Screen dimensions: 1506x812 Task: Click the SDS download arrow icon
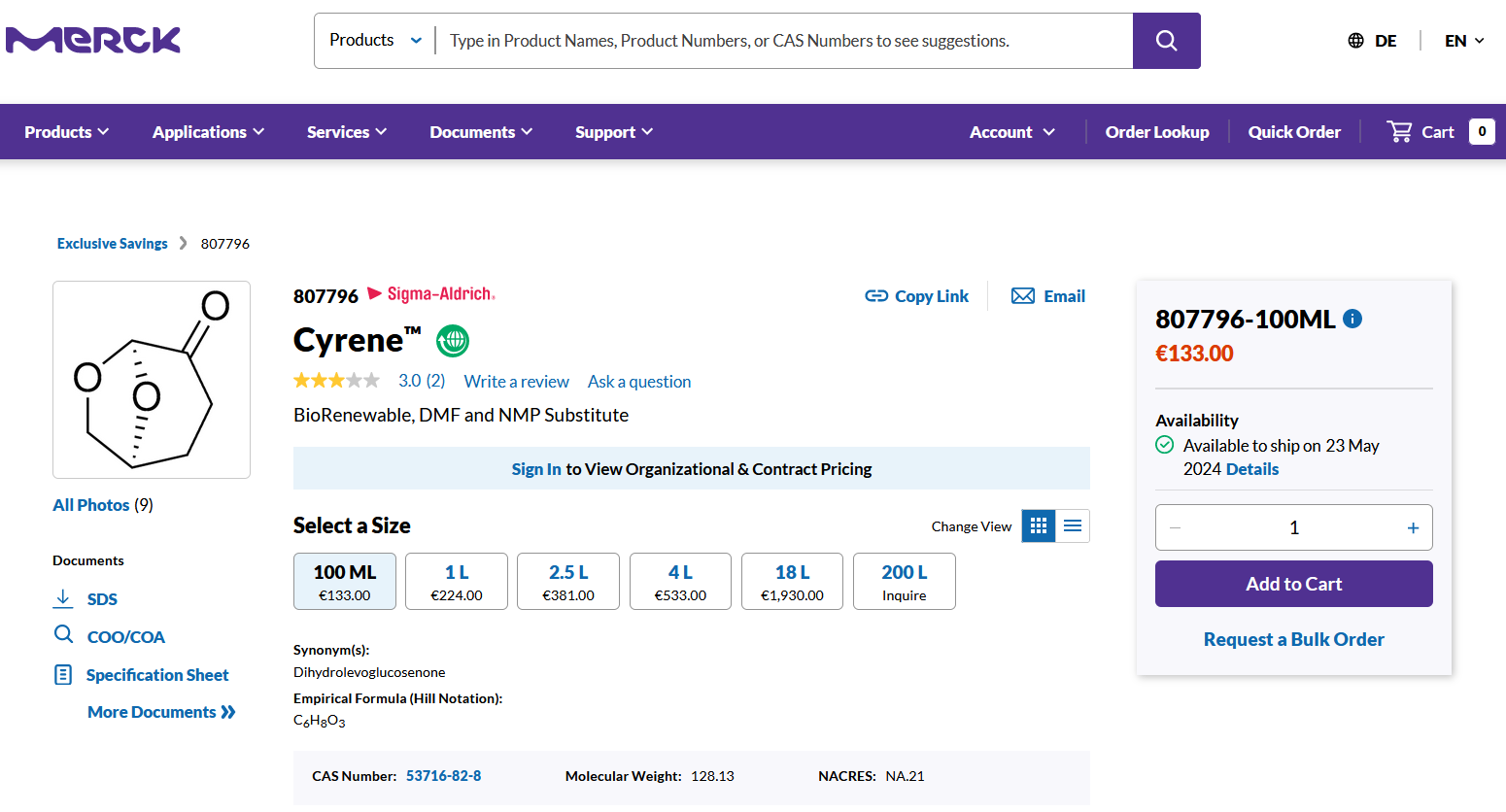[x=63, y=598]
